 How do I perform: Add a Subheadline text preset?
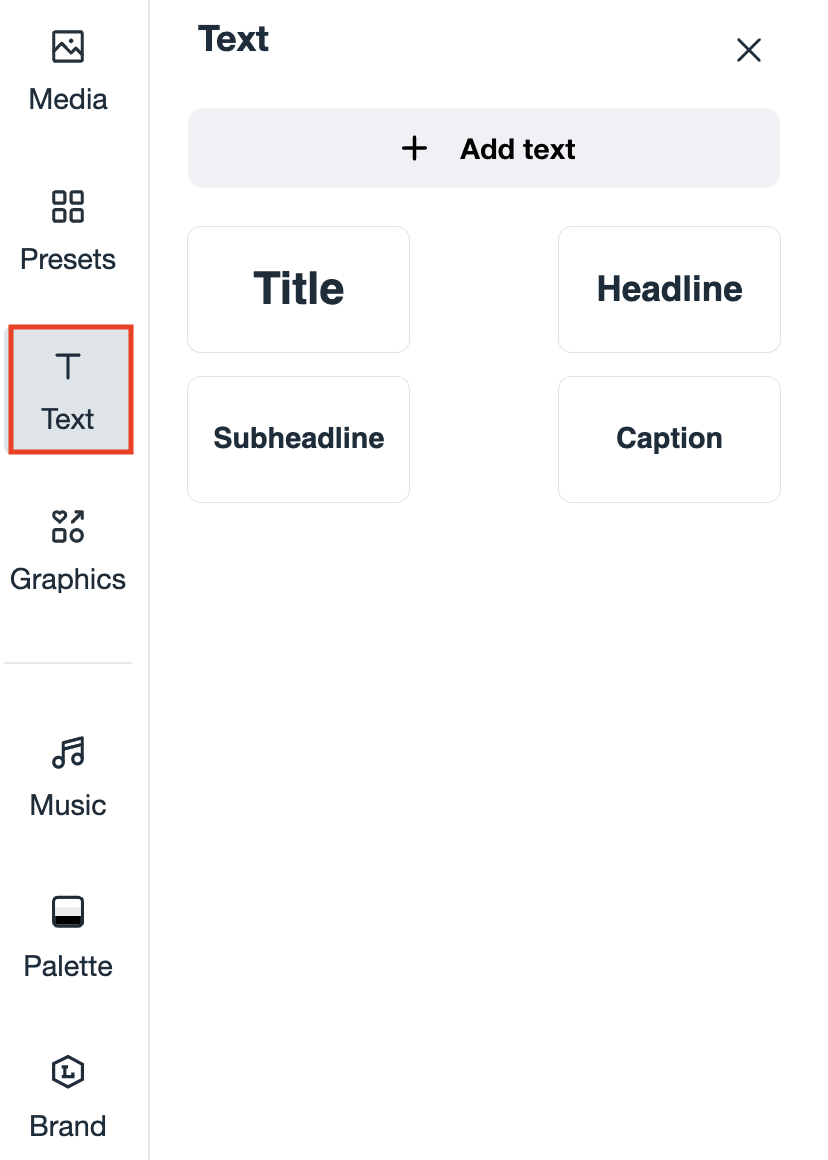pyautogui.click(x=298, y=439)
